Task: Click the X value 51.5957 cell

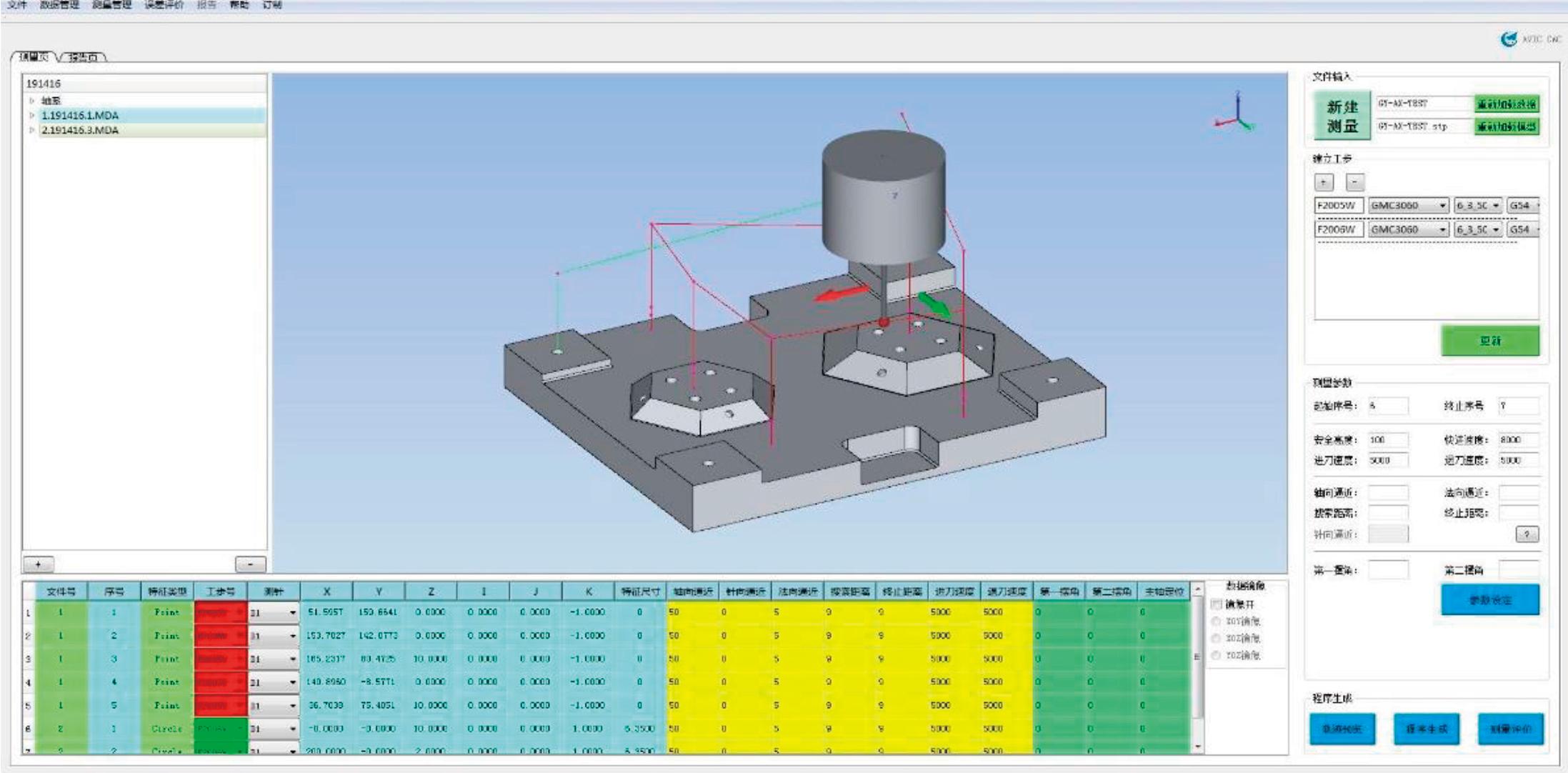Action: point(326,612)
